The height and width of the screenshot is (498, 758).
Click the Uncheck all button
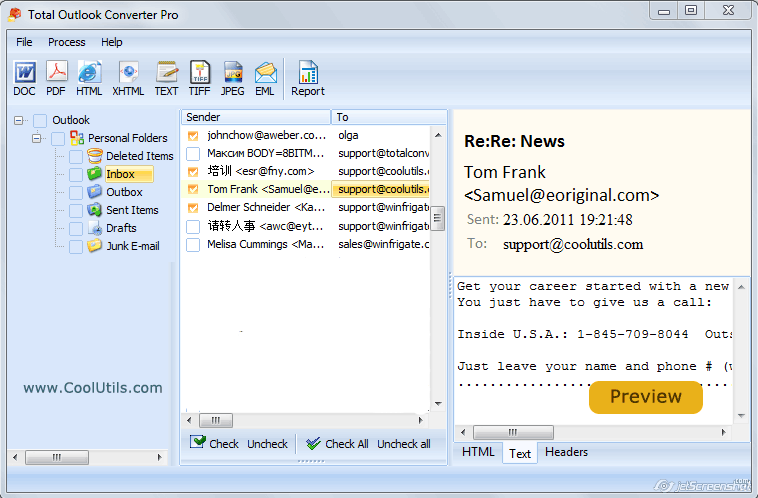[404, 444]
